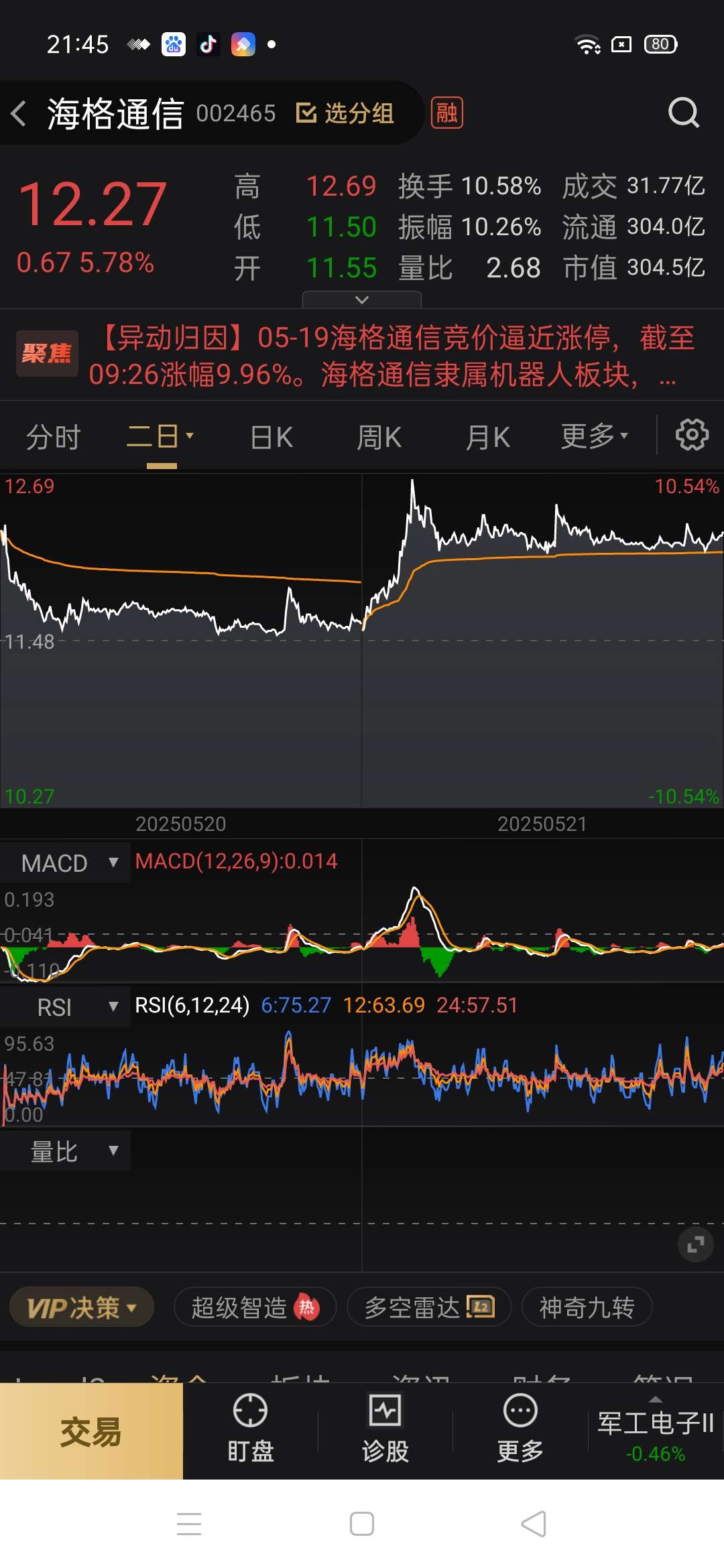Open RSI indicator selector dropdown
The height and width of the screenshot is (1568, 724).
coord(65,1007)
